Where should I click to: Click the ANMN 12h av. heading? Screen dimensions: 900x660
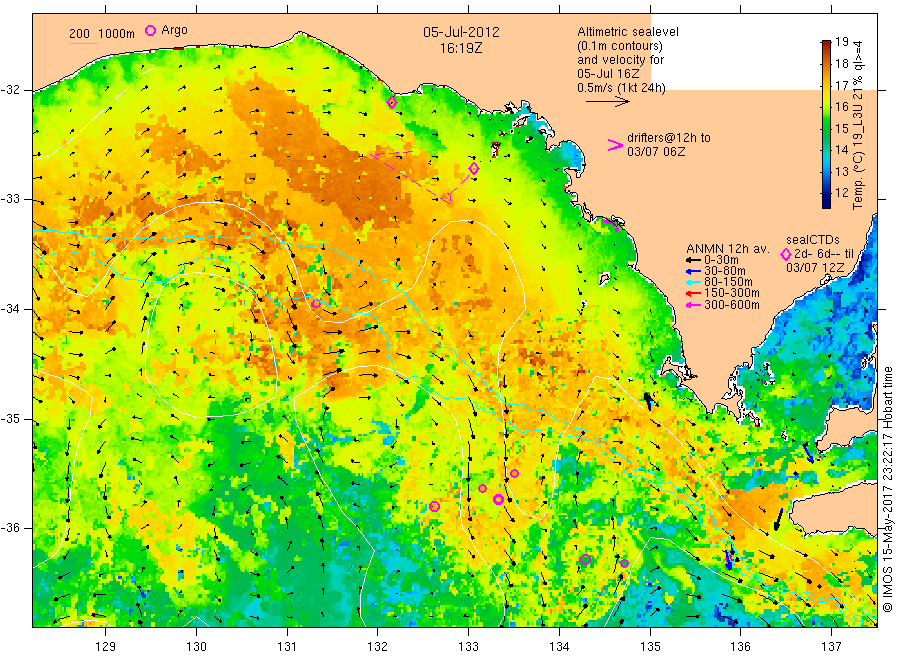pyautogui.click(x=727, y=249)
